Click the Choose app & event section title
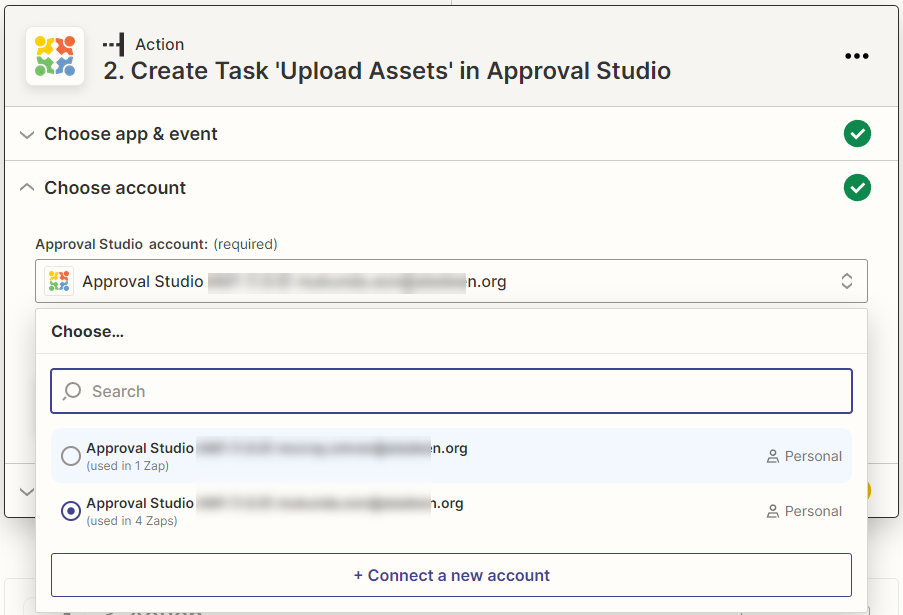 tap(131, 134)
